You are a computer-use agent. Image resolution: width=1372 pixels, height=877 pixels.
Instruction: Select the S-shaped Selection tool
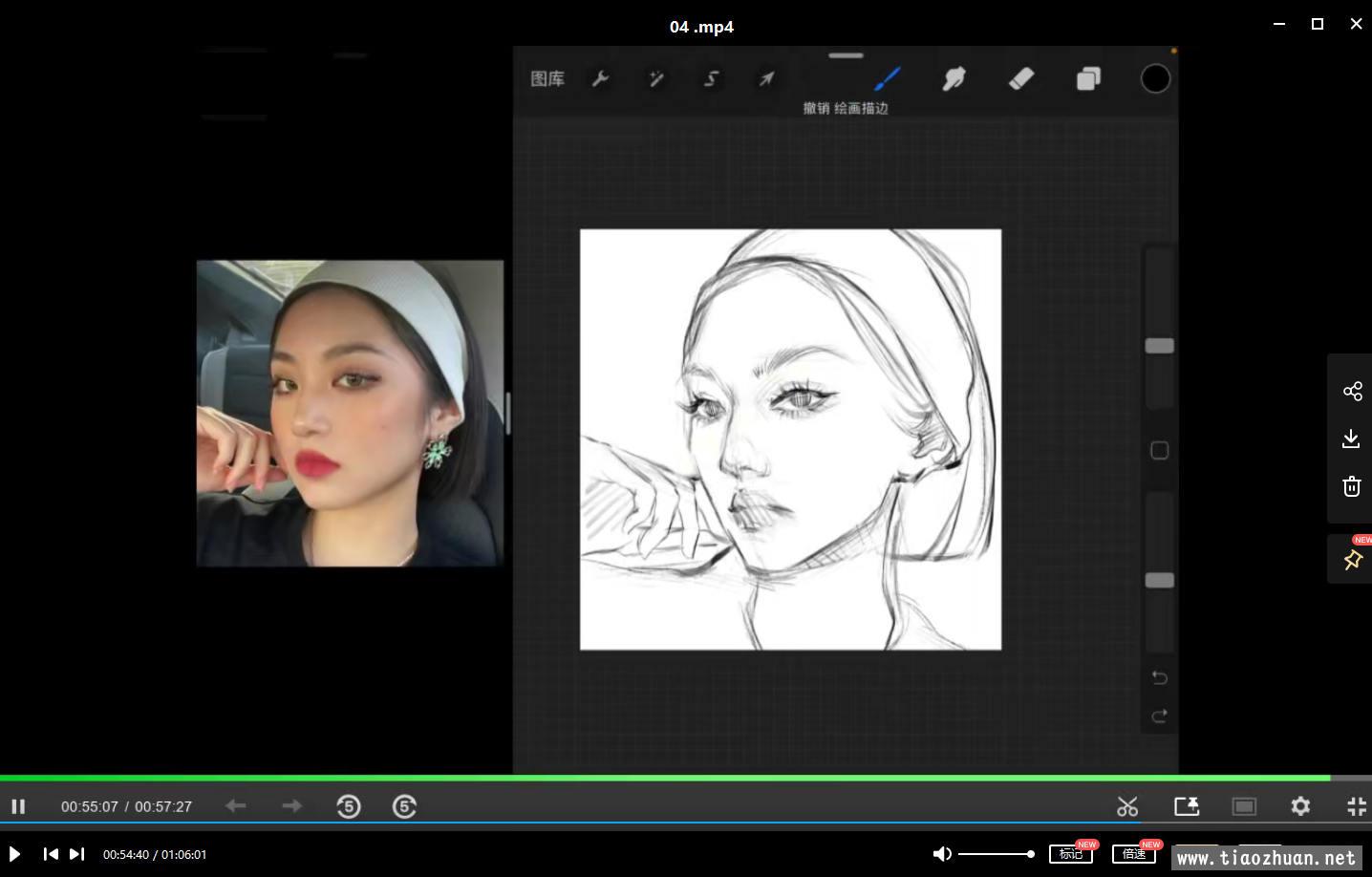(x=712, y=79)
